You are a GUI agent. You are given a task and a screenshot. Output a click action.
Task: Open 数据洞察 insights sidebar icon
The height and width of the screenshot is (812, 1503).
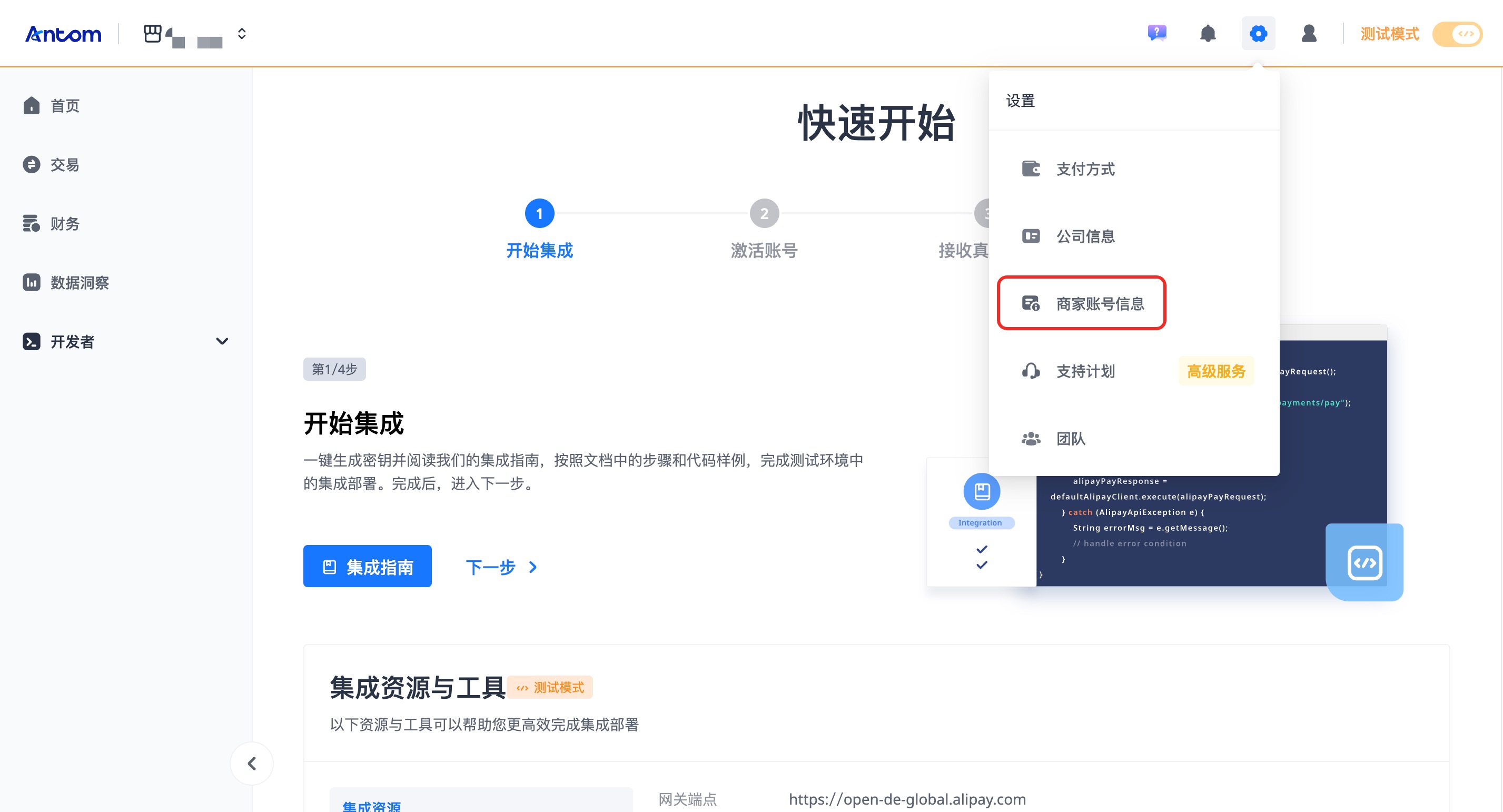coord(32,282)
